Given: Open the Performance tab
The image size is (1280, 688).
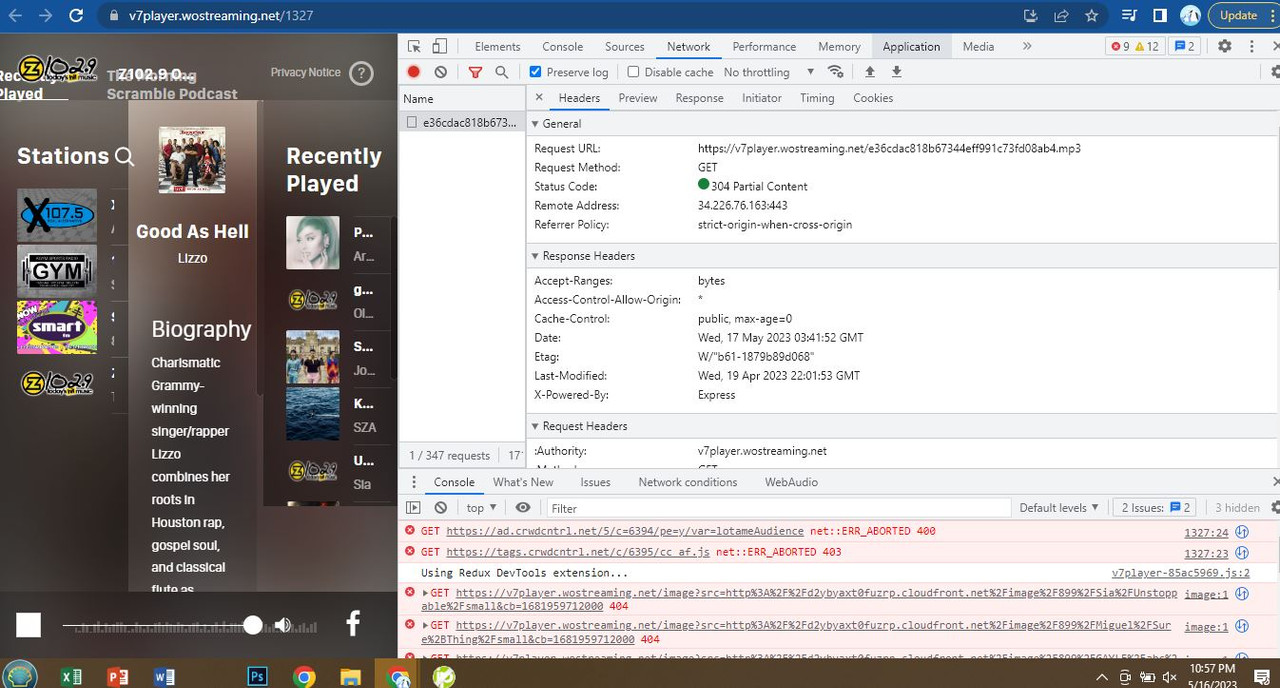Looking at the screenshot, I should [764, 46].
